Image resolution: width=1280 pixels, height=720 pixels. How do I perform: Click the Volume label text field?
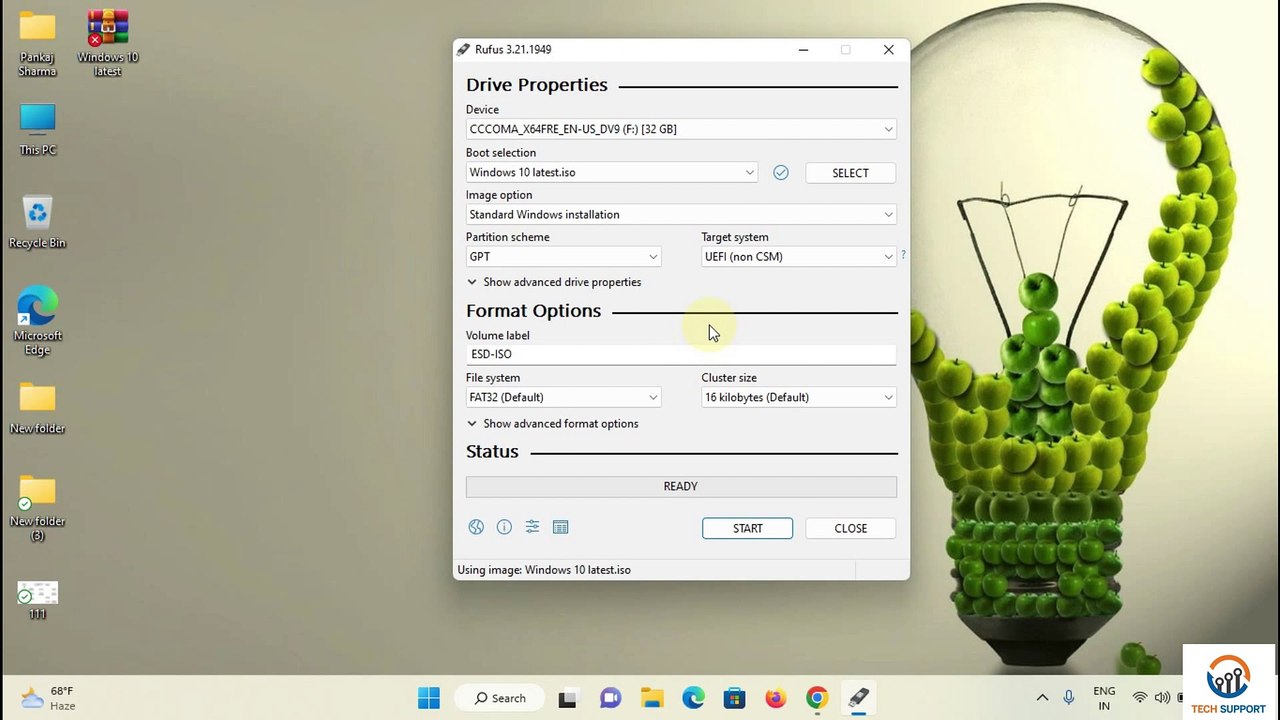pos(681,354)
